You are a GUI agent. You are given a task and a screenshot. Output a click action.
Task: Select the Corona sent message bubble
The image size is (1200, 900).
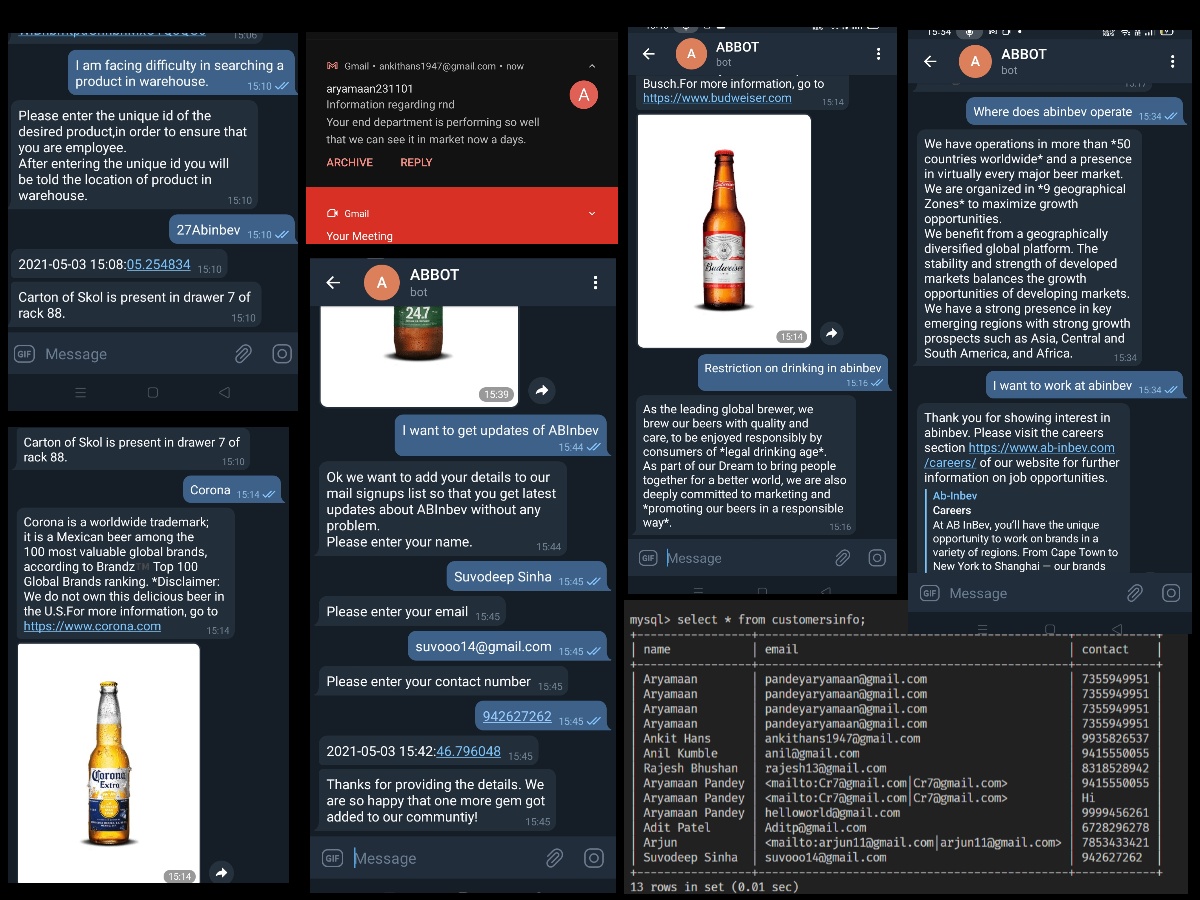(x=234, y=490)
